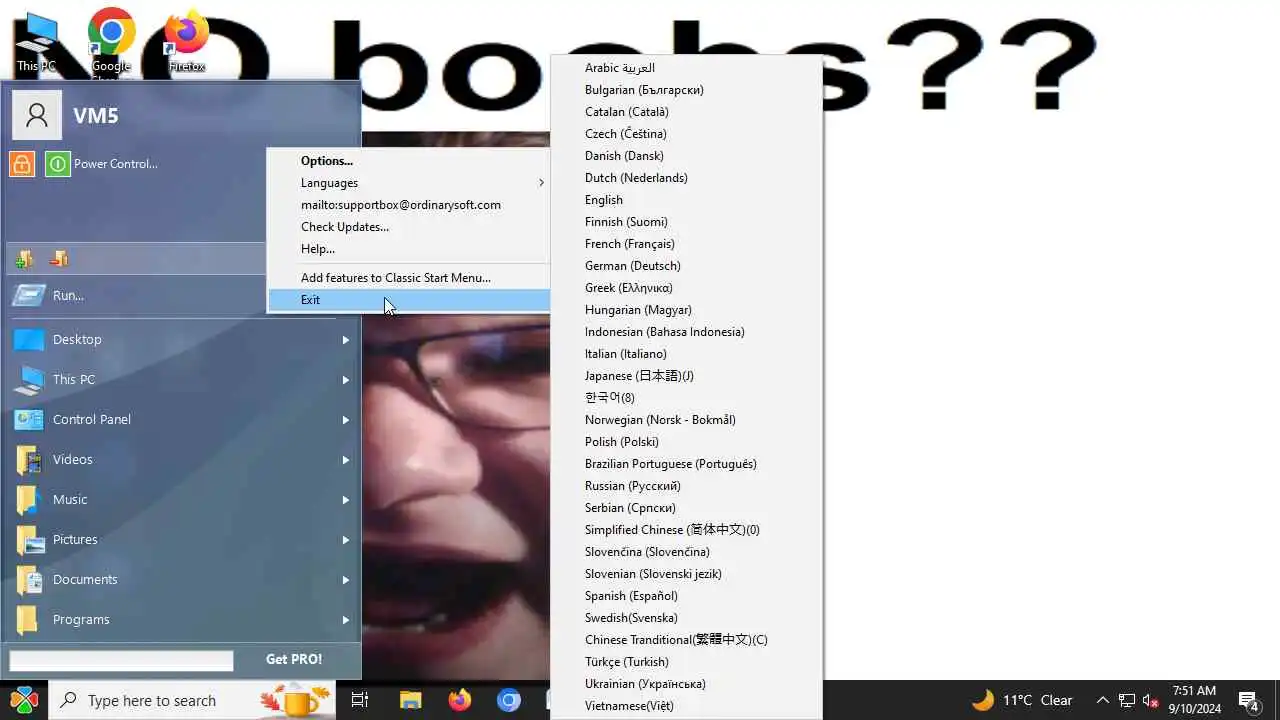Click the Music folder icon
This screenshot has height=720, width=1280.
coord(29,500)
